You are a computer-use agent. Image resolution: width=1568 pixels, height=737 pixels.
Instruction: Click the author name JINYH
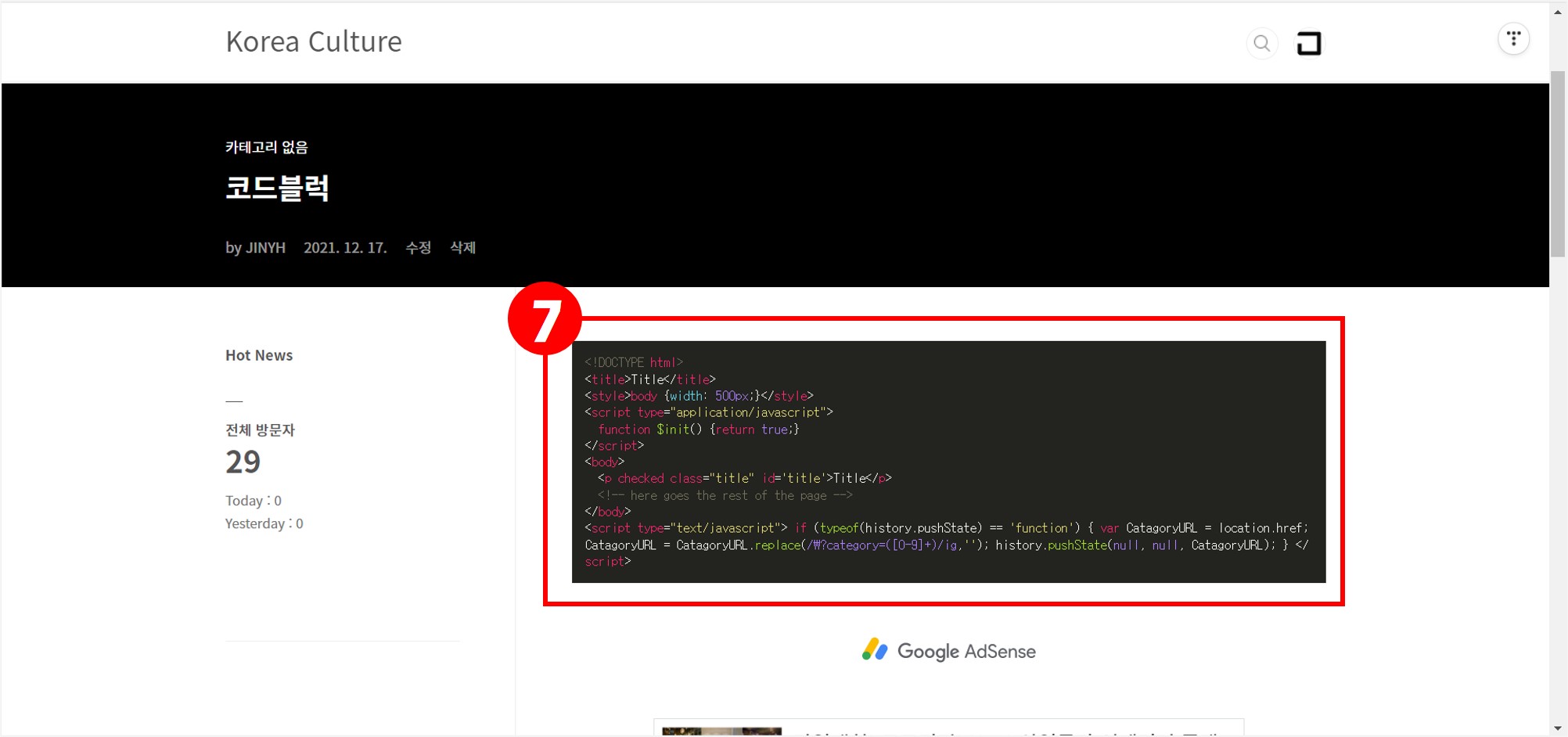point(266,247)
